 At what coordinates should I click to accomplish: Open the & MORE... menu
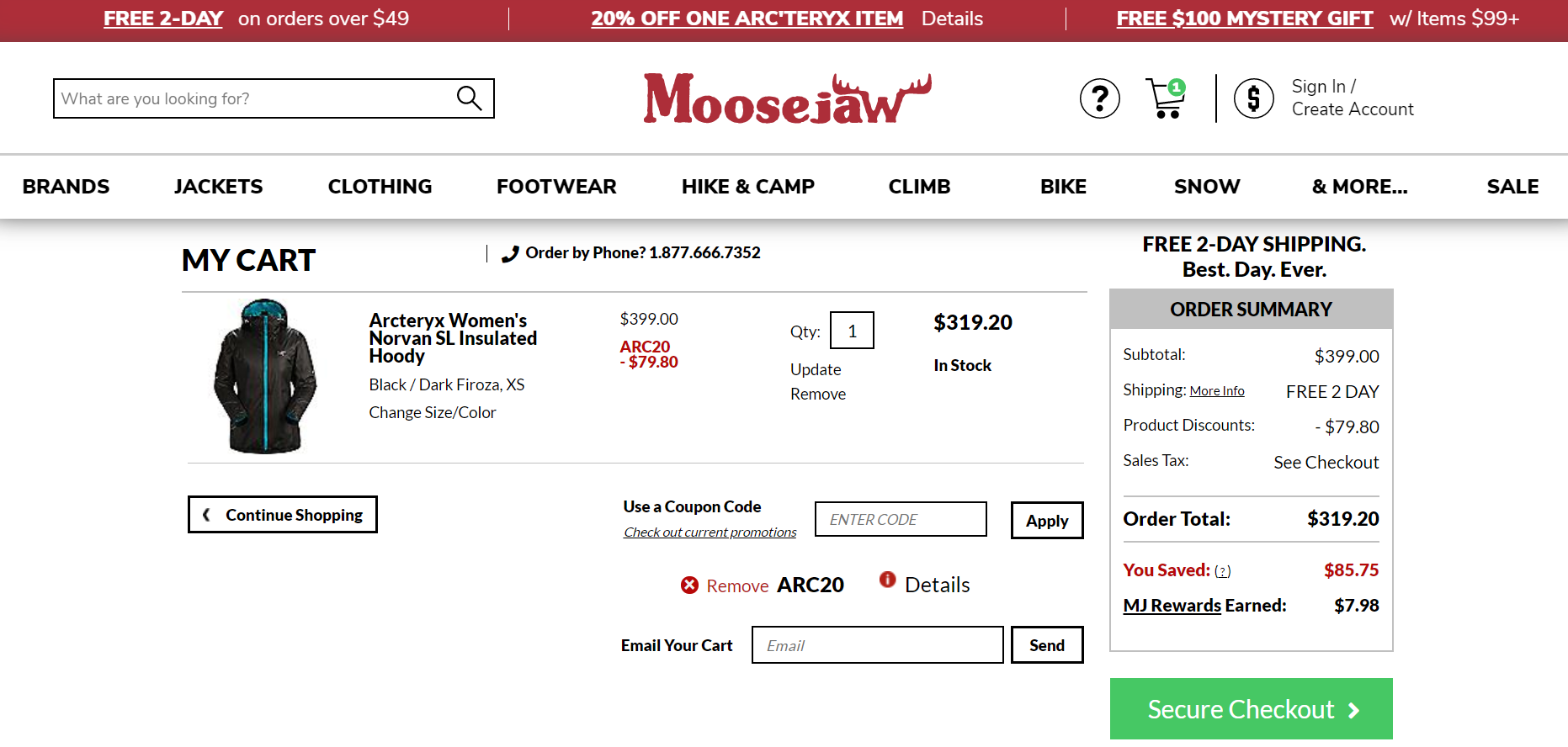tap(1359, 187)
